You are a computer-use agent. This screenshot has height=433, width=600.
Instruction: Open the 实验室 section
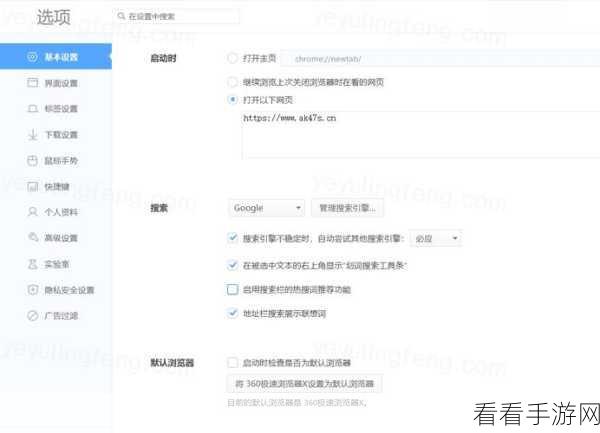tap(56, 264)
